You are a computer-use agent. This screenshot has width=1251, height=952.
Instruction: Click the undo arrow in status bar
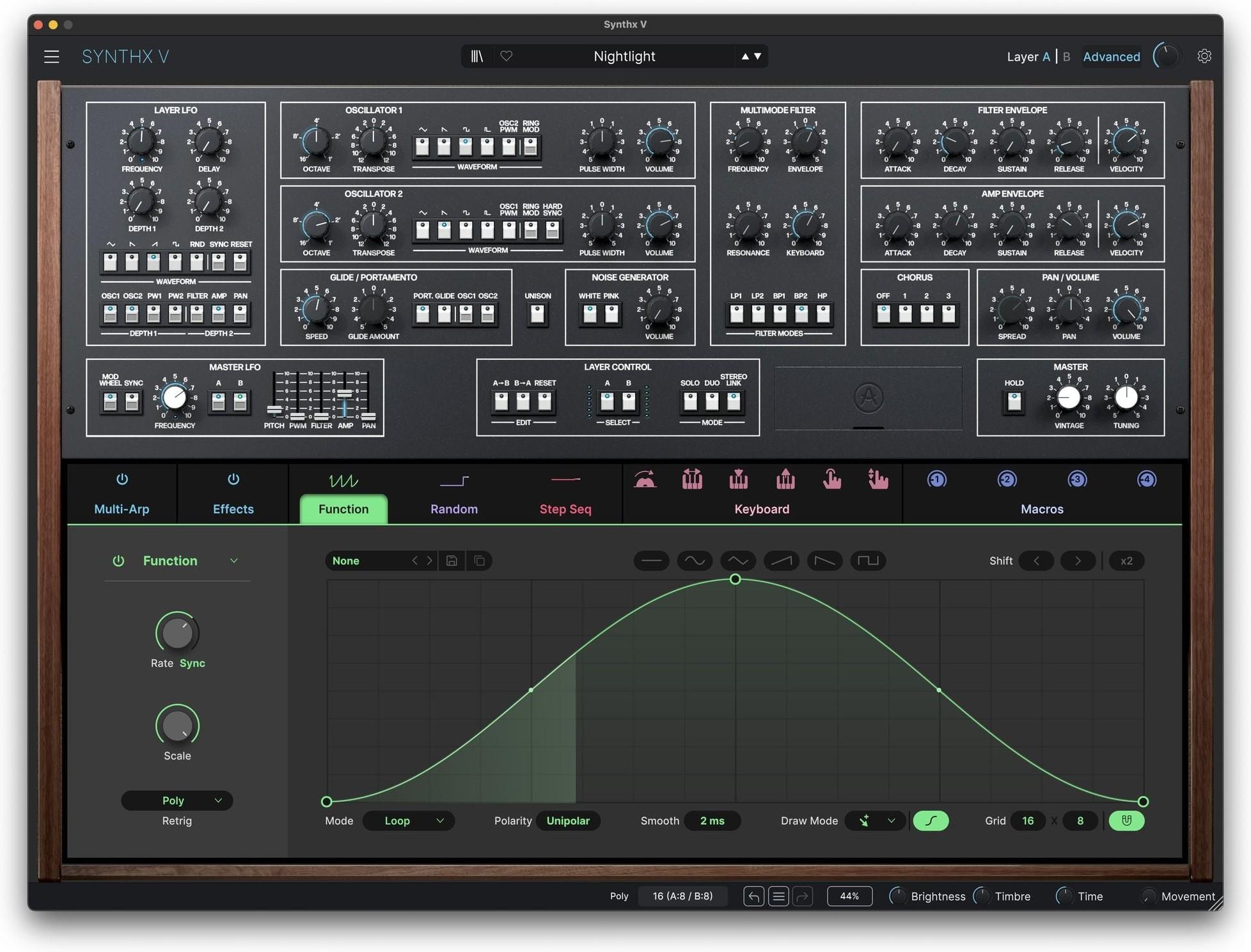[753, 896]
